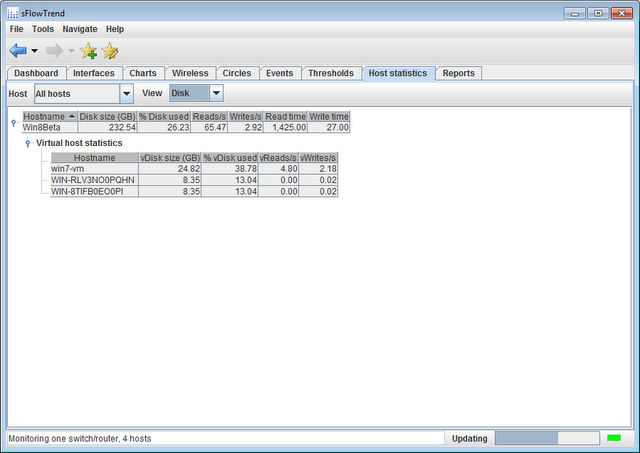The image size is (640, 453).
Task: Click the edit favorites star icon
Action: coord(110,51)
